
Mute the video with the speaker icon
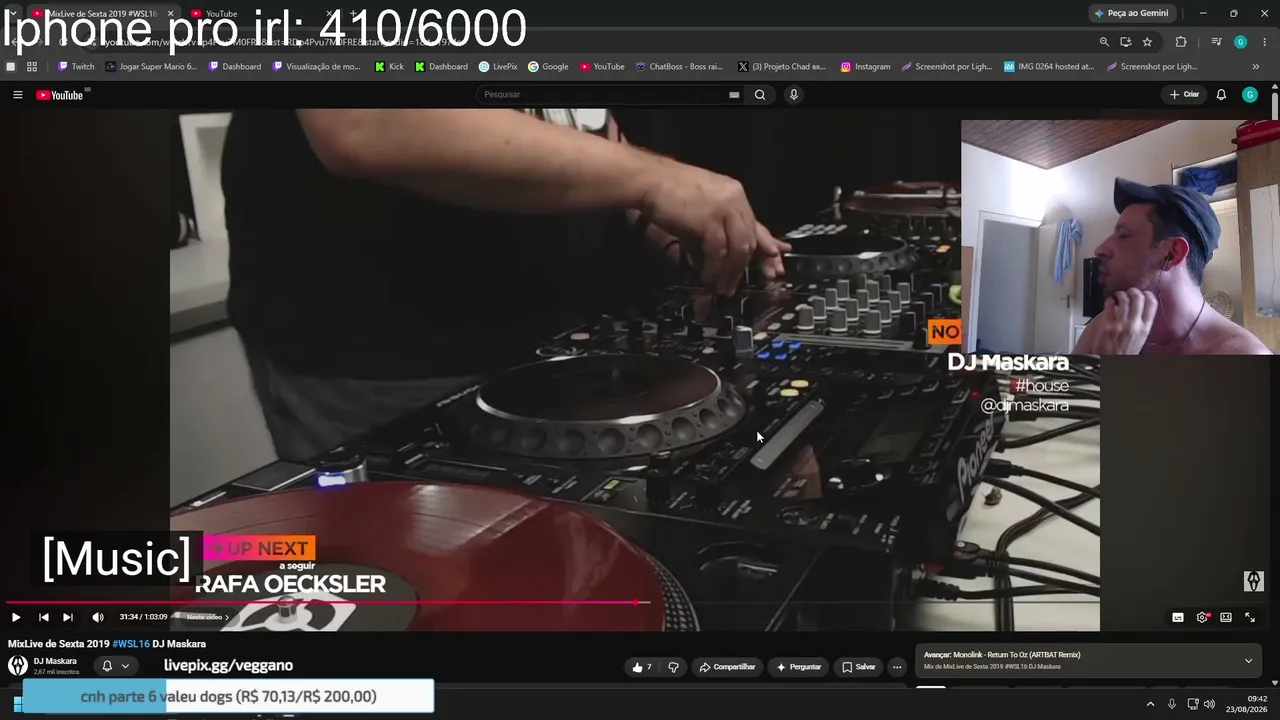(x=98, y=617)
